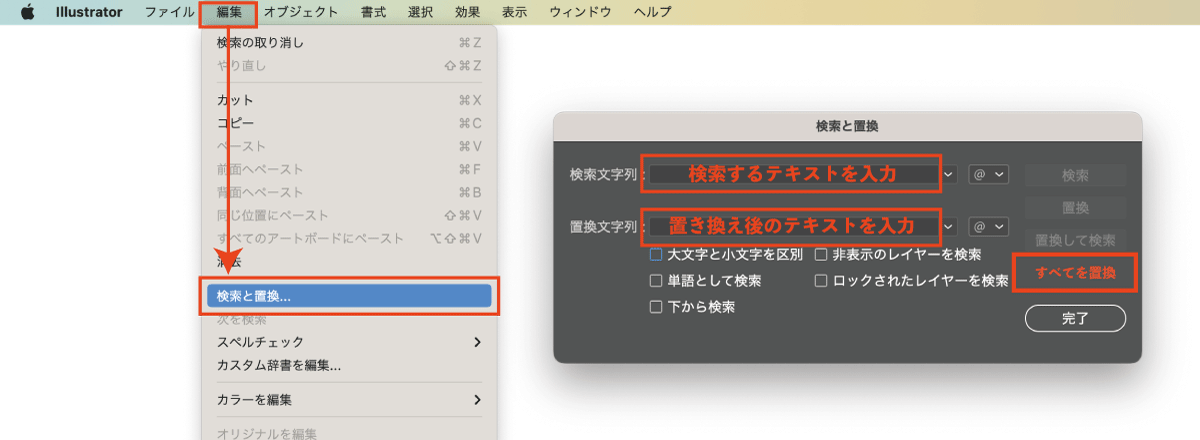
Task: Choose カット in the edit menu
Action: 349,100
